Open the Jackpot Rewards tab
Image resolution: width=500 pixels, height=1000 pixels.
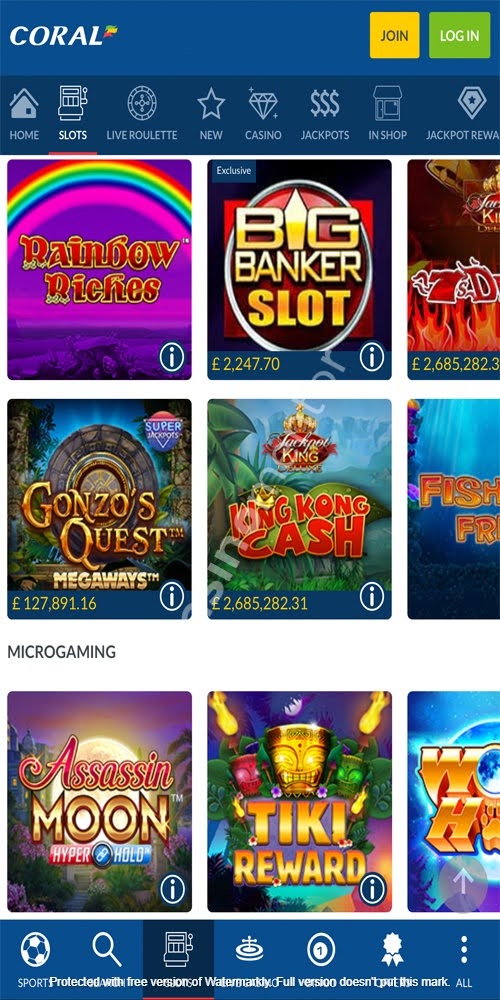tap(463, 115)
